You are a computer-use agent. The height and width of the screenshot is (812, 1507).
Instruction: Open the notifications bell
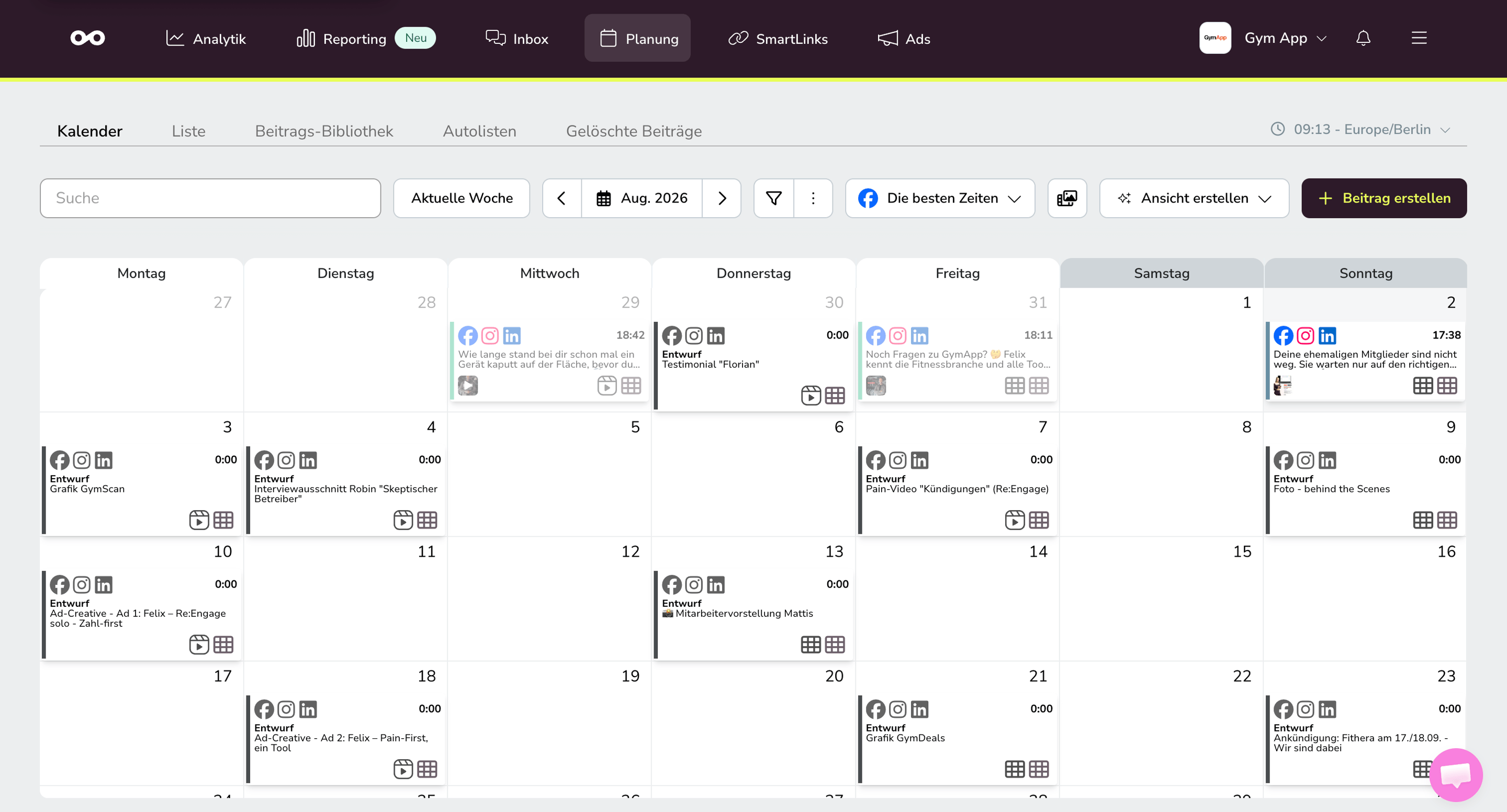pos(1363,38)
